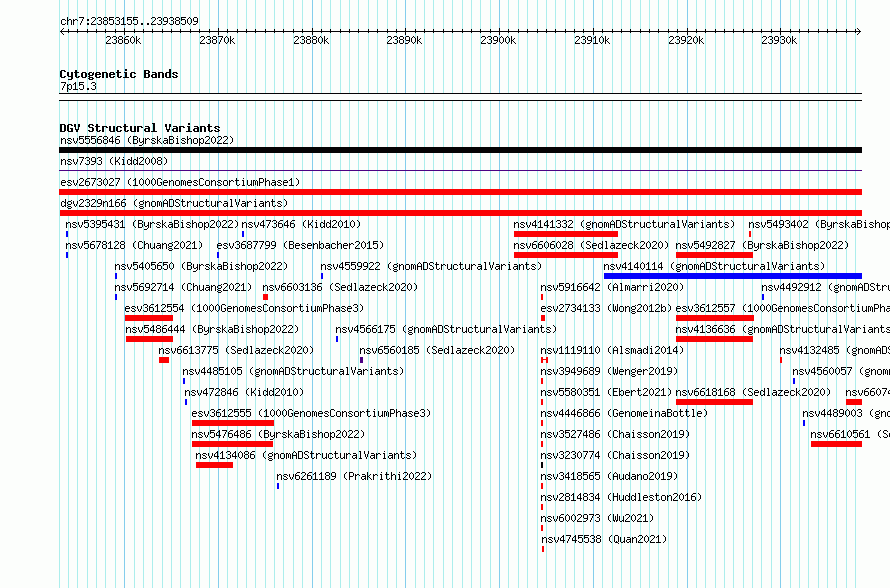This screenshot has height=588, width=890.
Task: Click the 23900k ruler position
Action: [498, 40]
